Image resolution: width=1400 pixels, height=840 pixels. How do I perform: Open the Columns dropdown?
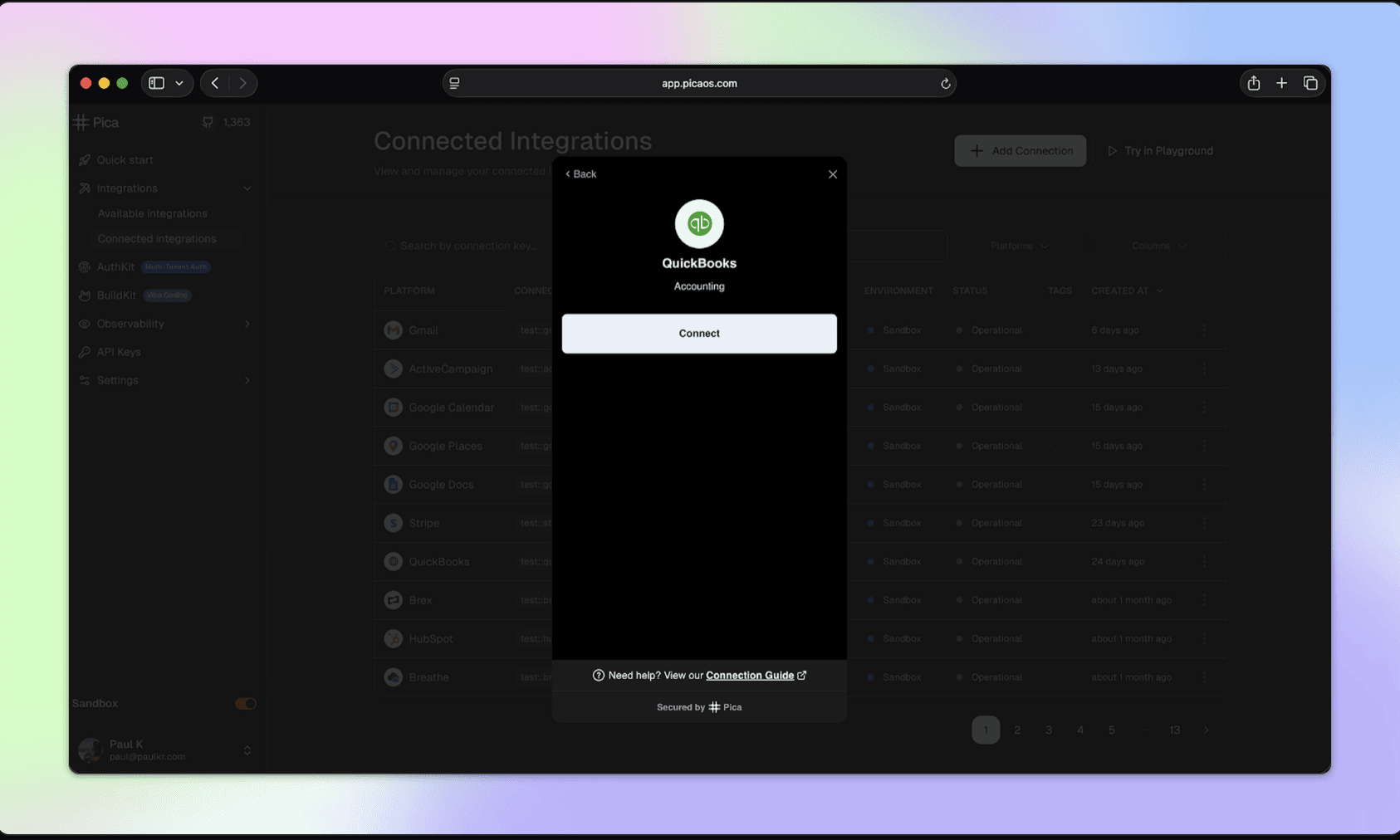1158,246
